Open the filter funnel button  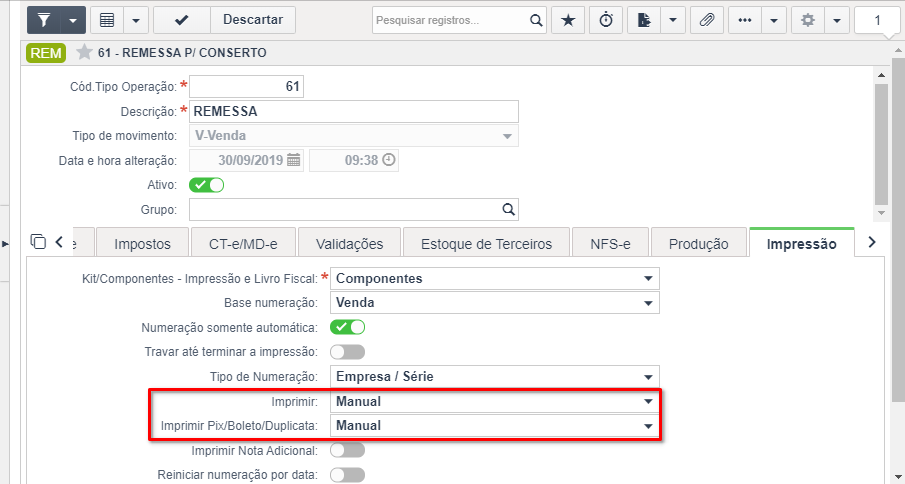click(44, 20)
